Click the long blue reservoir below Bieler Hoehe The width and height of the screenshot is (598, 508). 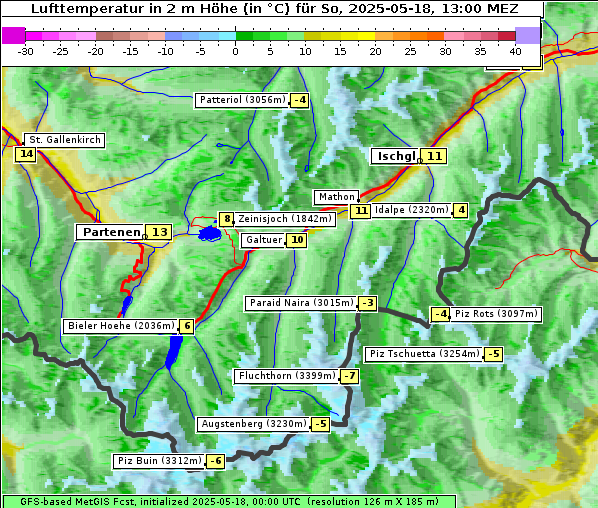coord(174,352)
